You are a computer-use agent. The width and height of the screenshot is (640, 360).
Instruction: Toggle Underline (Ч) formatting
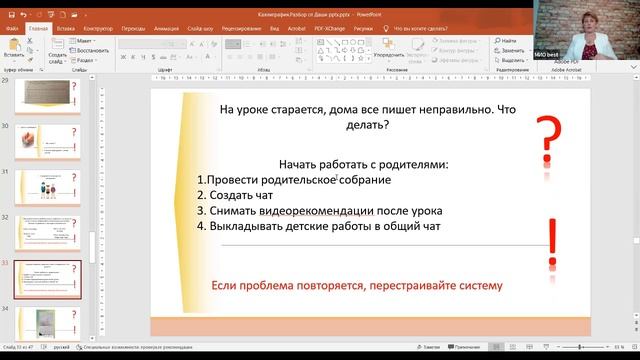(143, 57)
